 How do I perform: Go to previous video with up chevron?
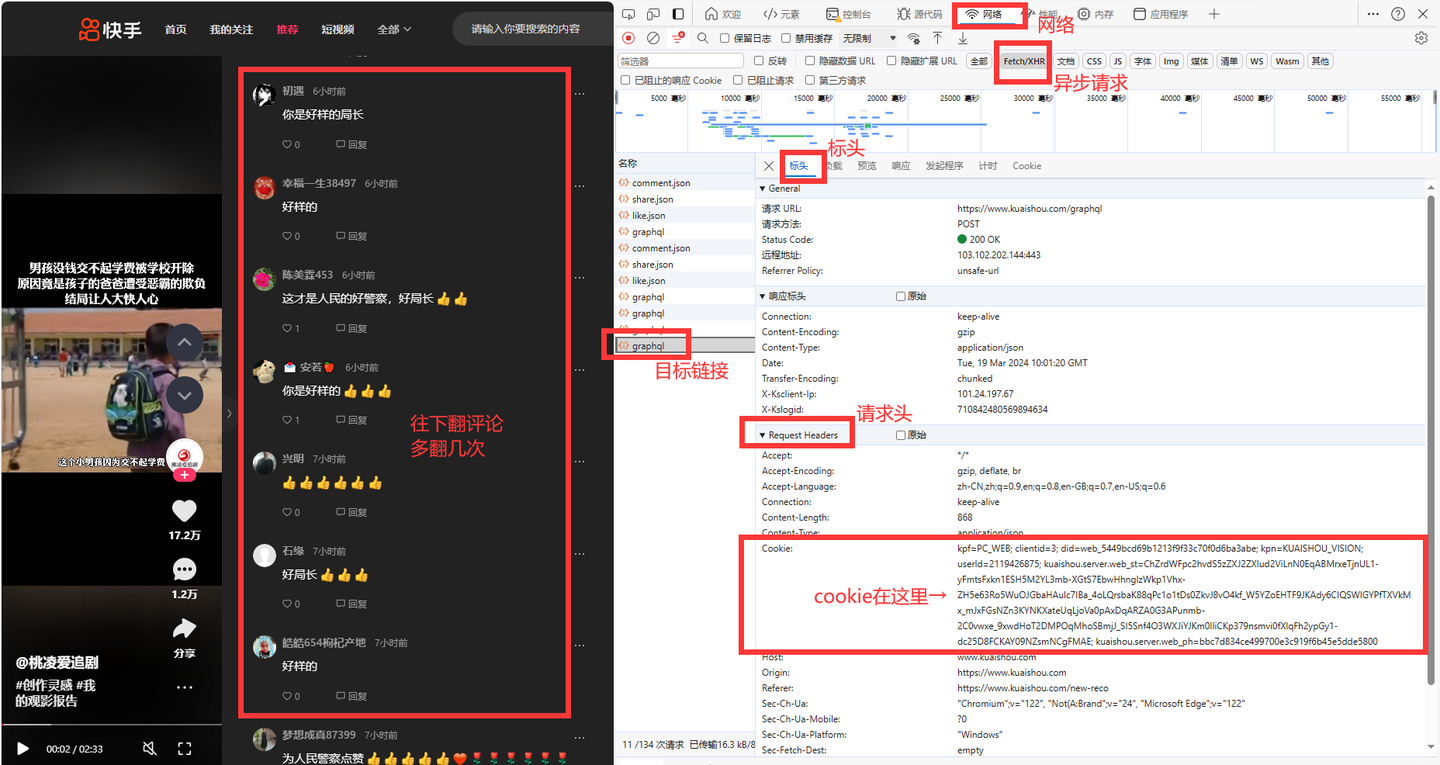184,342
